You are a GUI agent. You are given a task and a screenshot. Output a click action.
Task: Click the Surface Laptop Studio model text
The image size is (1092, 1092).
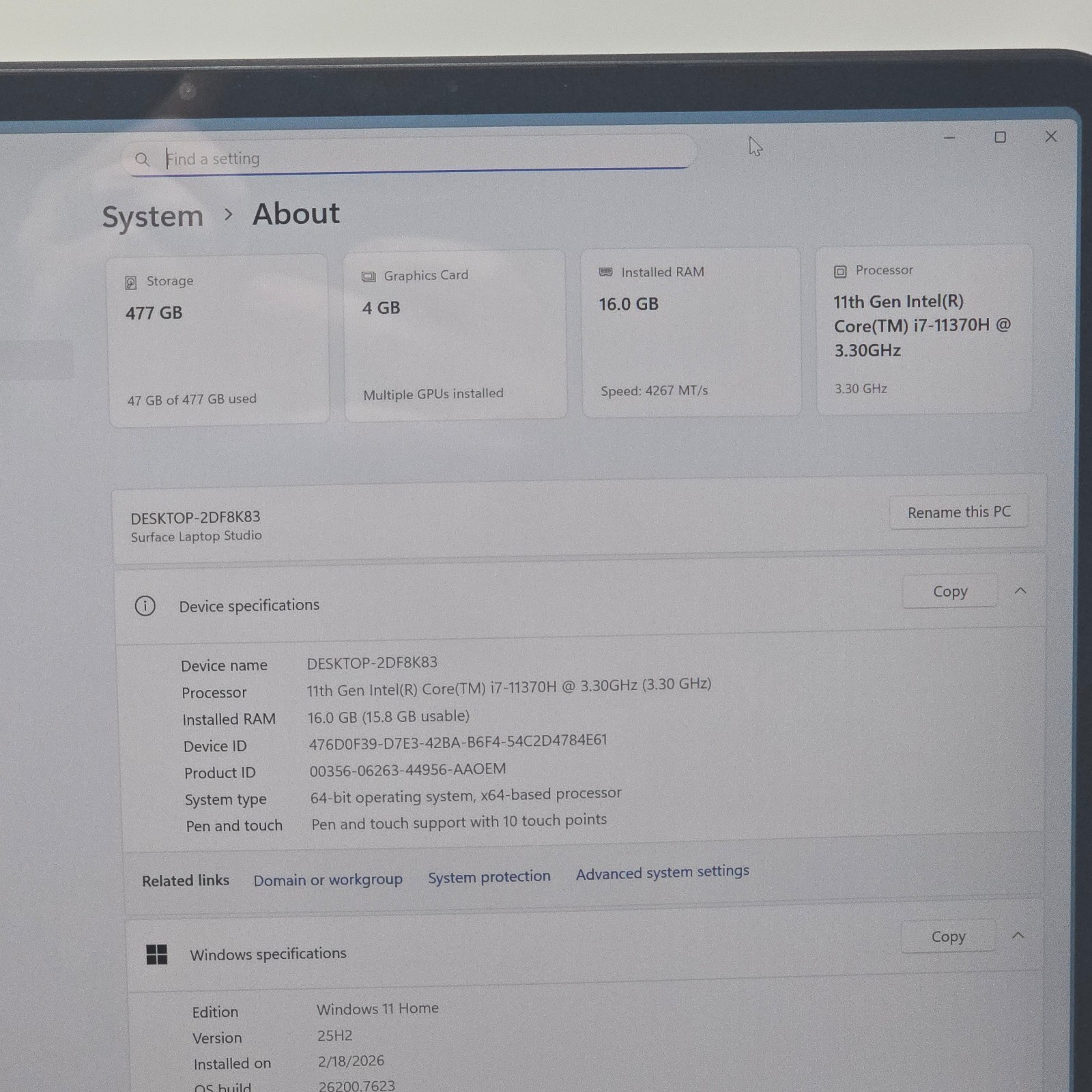[197, 536]
